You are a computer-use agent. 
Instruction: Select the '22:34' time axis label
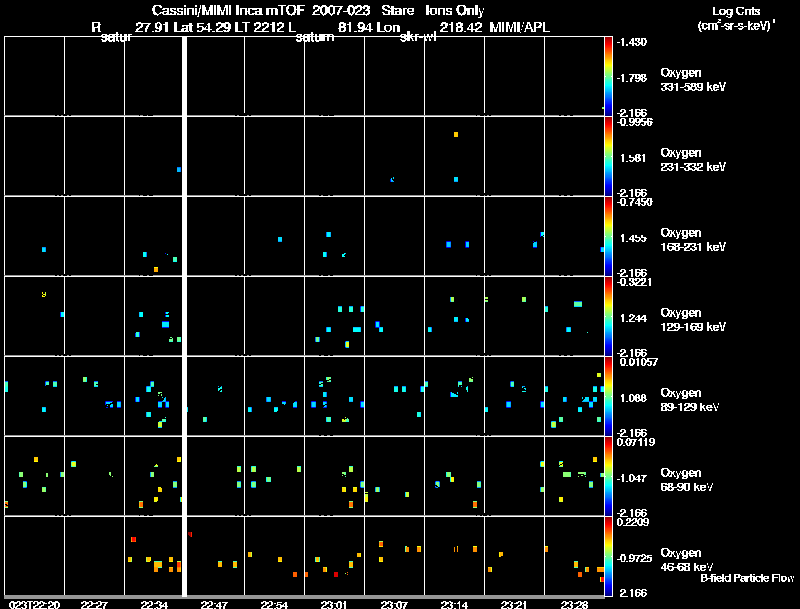click(x=154, y=604)
